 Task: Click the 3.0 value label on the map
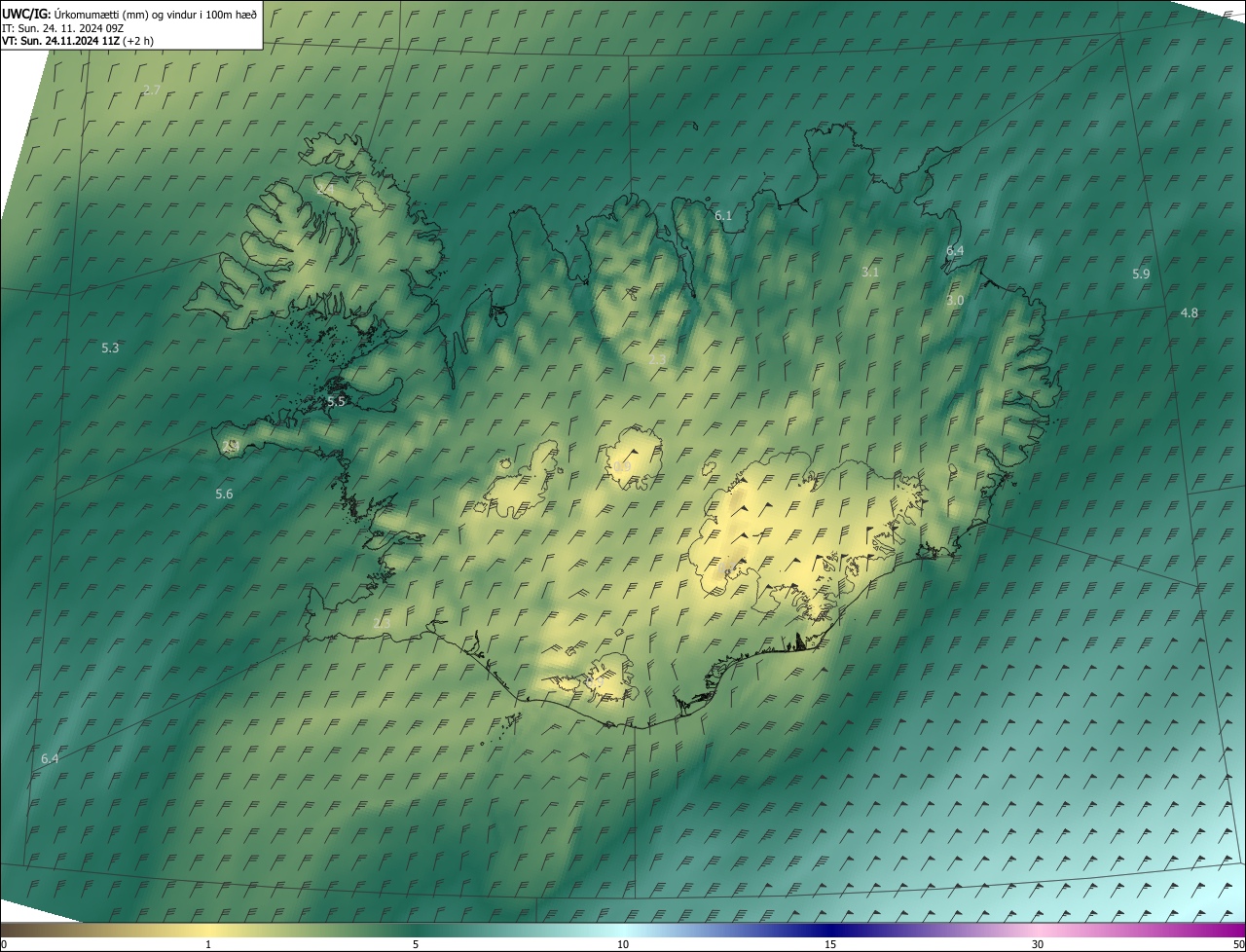pos(955,301)
